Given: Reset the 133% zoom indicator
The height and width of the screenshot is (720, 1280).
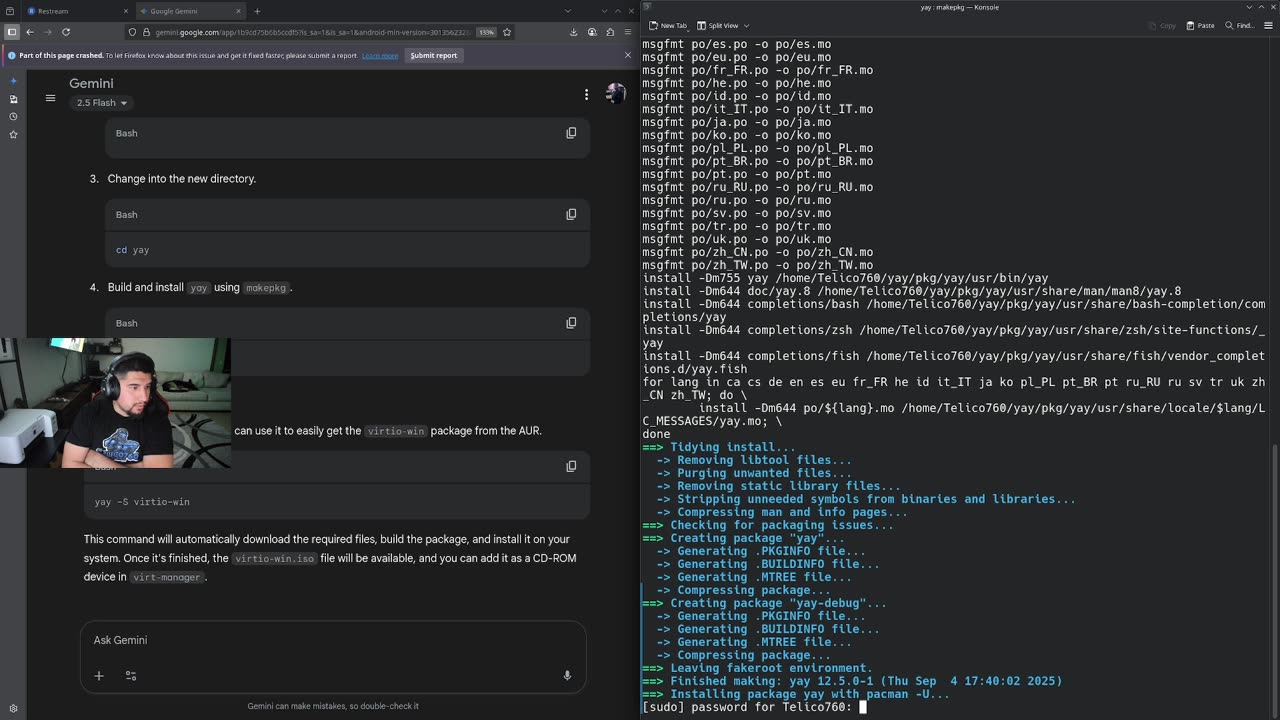Looking at the screenshot, I should pyautogui.click(x=486, y=32).
